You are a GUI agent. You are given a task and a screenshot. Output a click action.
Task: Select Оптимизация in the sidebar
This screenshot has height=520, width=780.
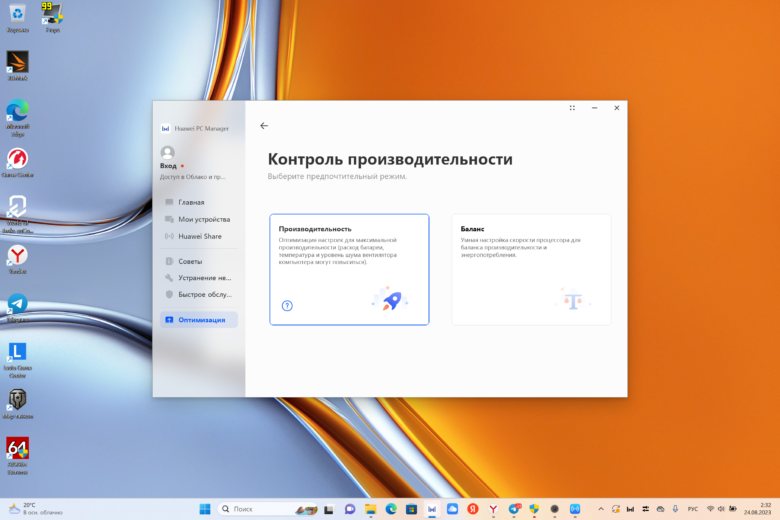198,319
